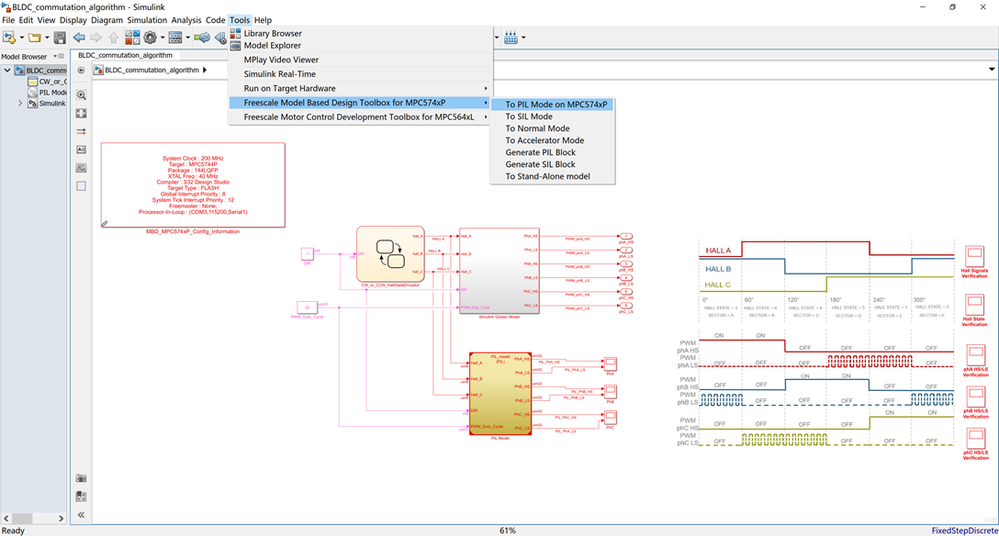Screen dimensions: 999x536
Task: Click the Fit to View palette icon
Action: [81, 113]
